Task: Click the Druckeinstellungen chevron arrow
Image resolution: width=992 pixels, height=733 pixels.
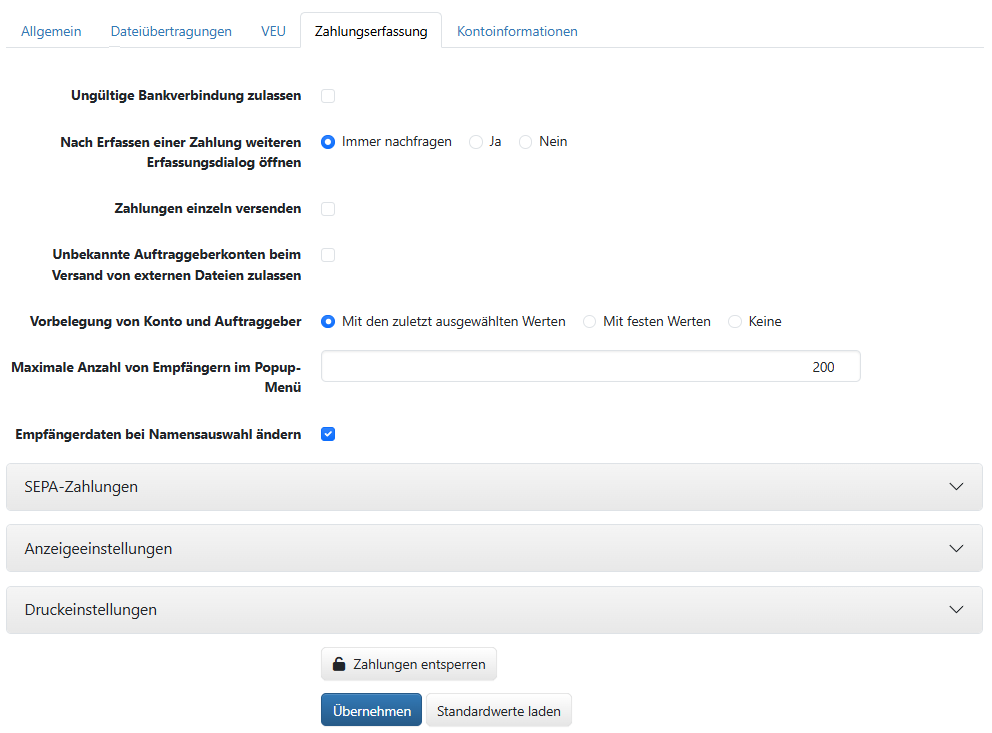Action: click(956, 610)
